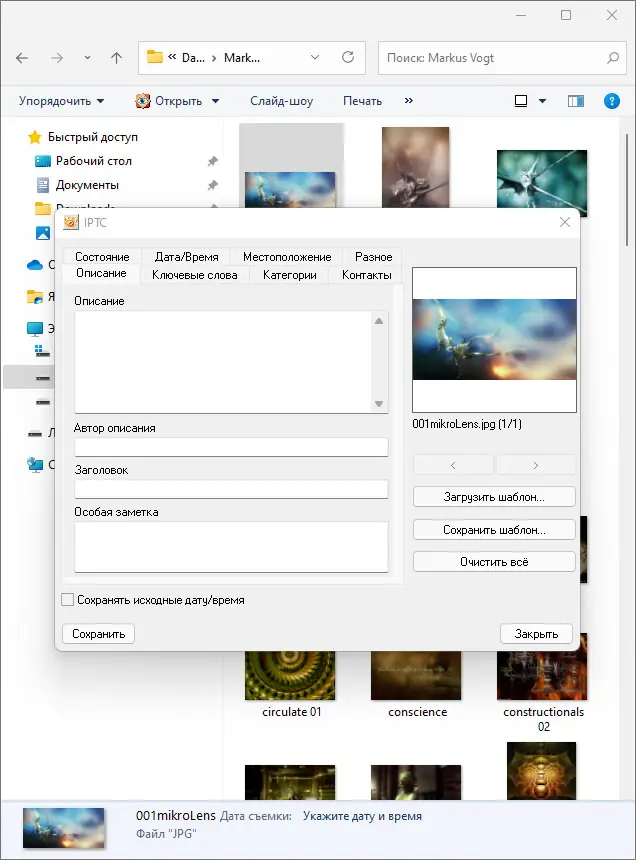Expand the Открыть dropdown arrow
Viewport: 636px width, 860px height.
click(215, 101)
